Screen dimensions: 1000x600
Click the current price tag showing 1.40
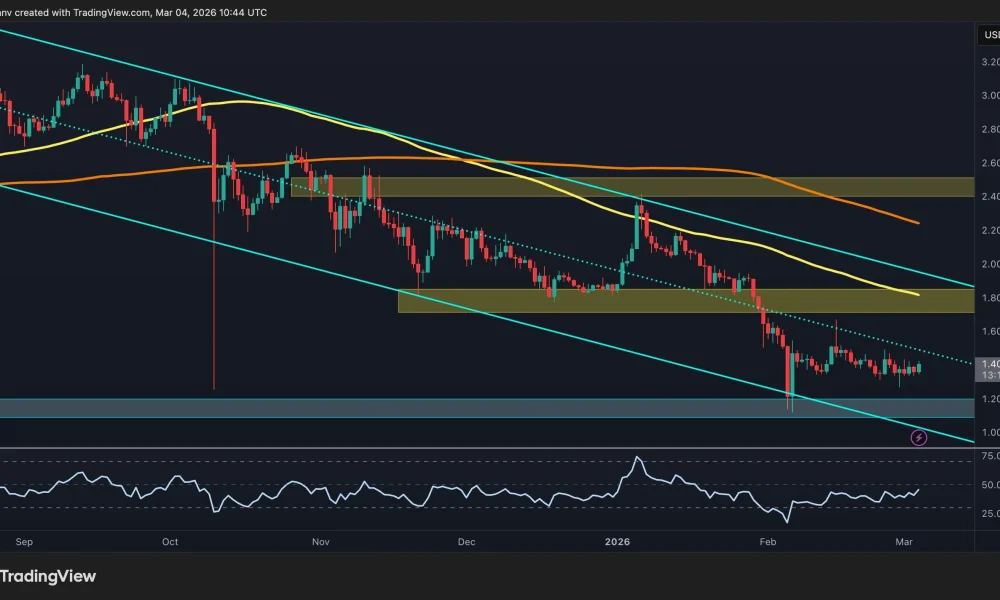coord(987,362)
